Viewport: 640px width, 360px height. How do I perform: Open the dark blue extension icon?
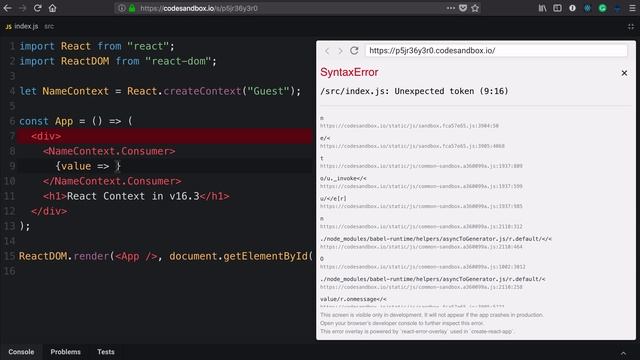pos(617,8)
